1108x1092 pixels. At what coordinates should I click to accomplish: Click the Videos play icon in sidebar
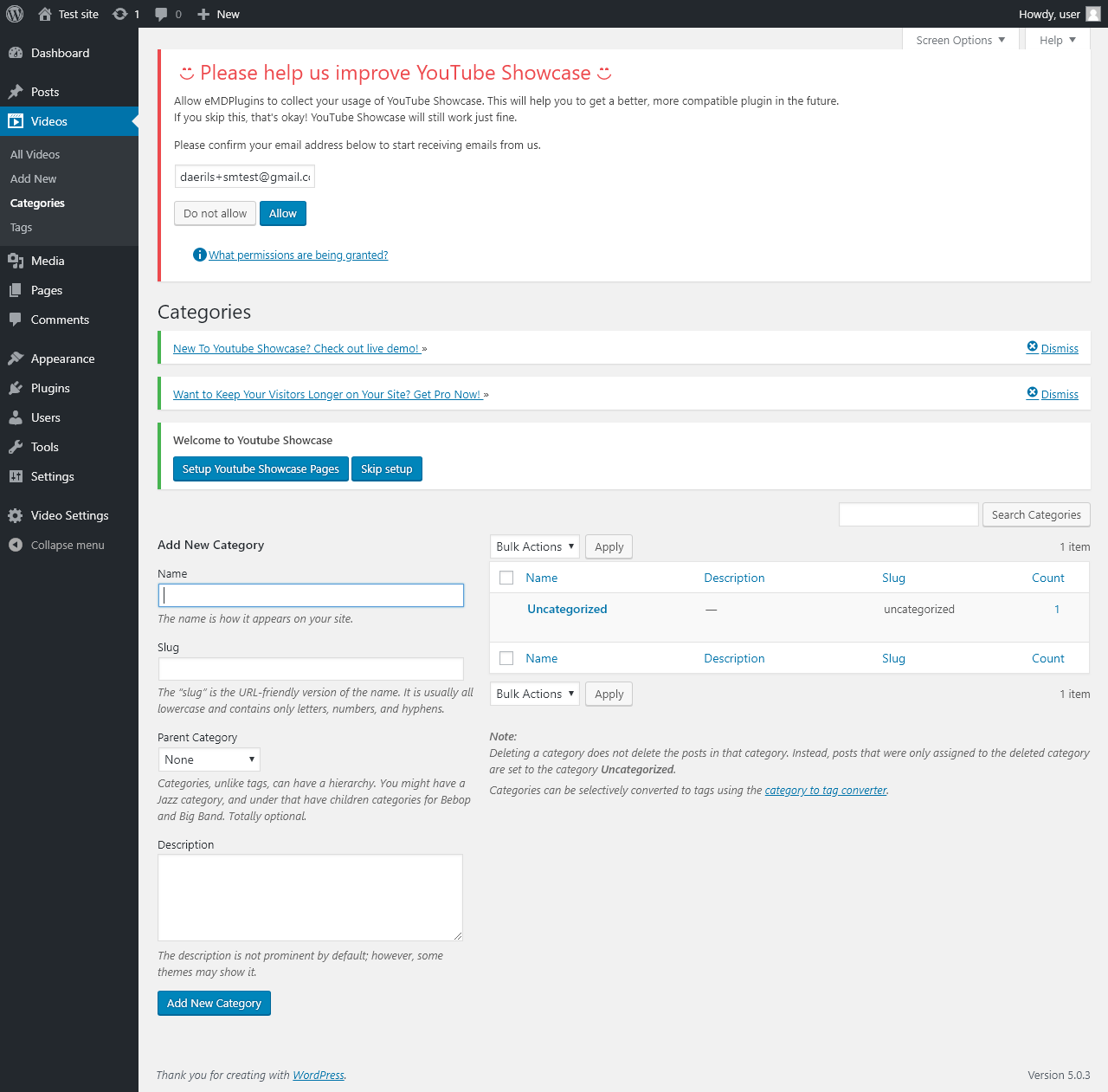(16, 121)
